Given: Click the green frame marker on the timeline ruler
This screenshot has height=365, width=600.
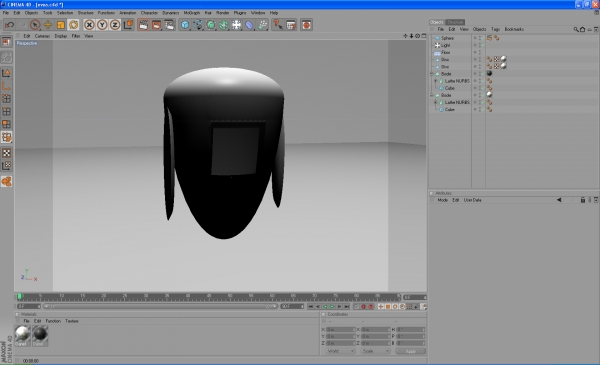Looking at the screenshot, I should 20,297.
